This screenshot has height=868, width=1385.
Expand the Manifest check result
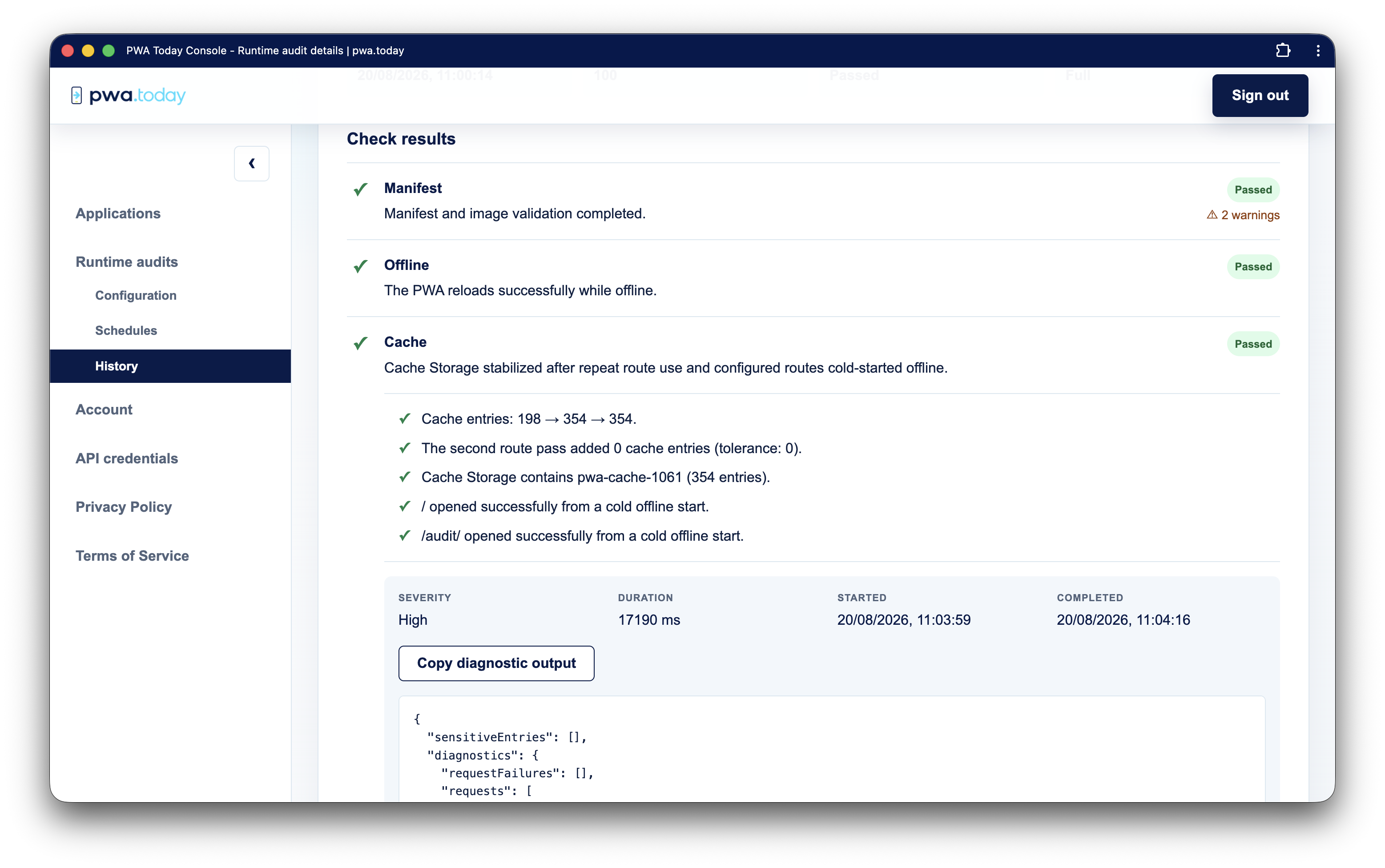[813, 201]
